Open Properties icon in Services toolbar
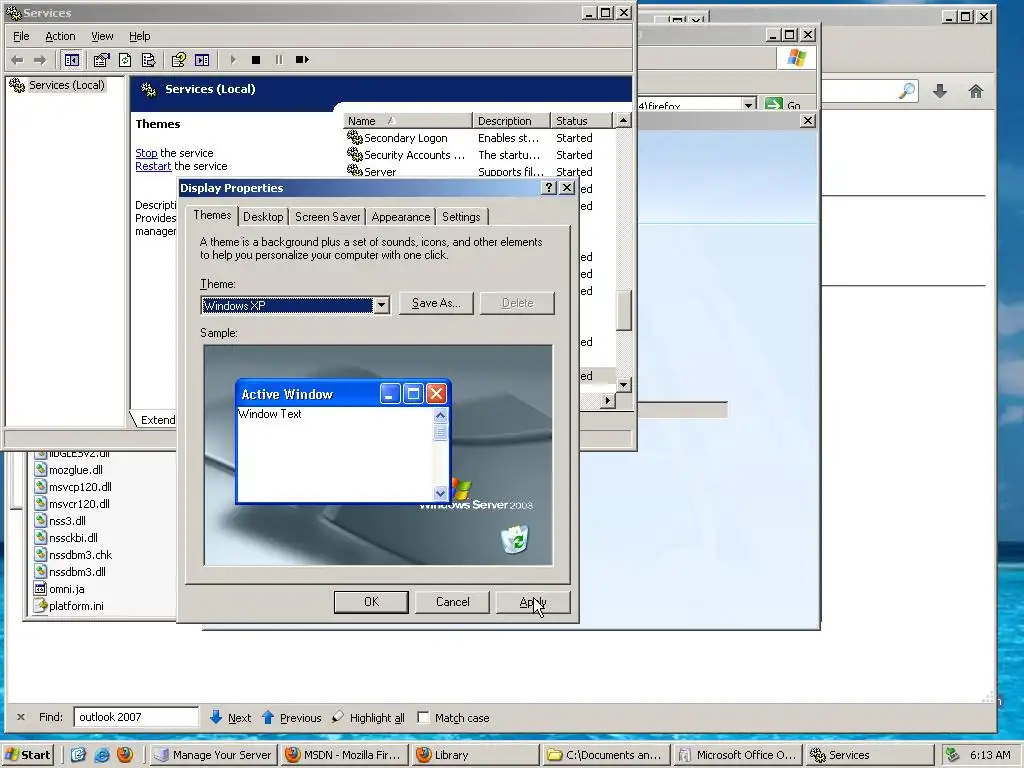Viewport: 1024px width, 768px height. point(101,60)
